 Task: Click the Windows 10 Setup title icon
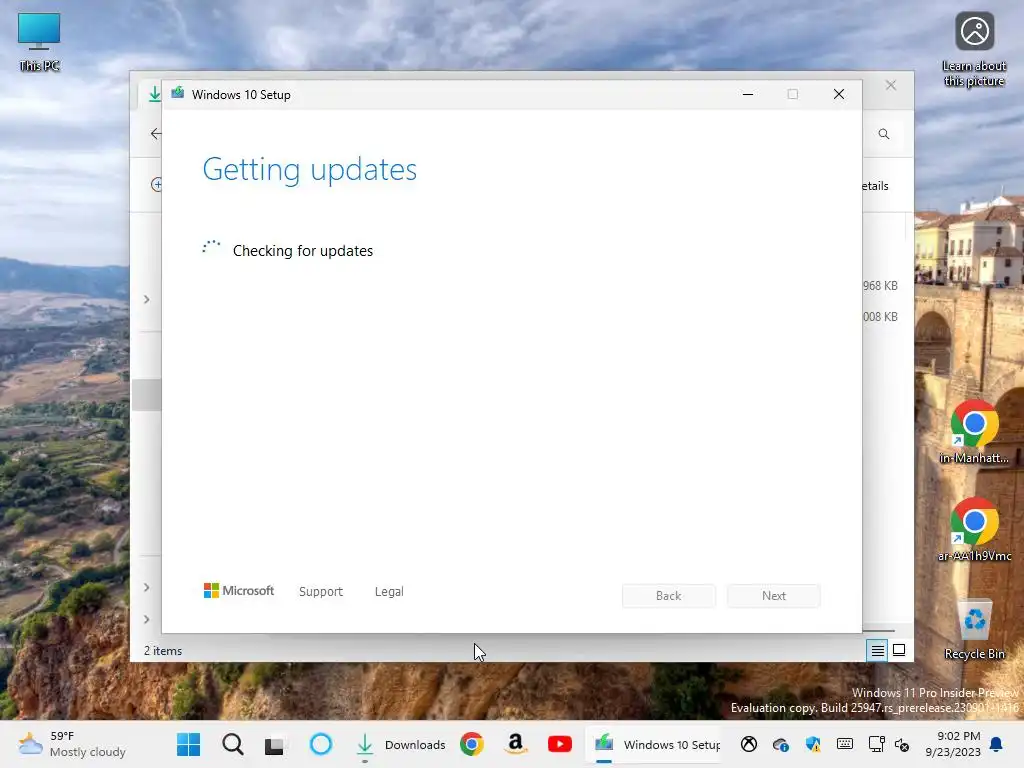tap(178, 94)
